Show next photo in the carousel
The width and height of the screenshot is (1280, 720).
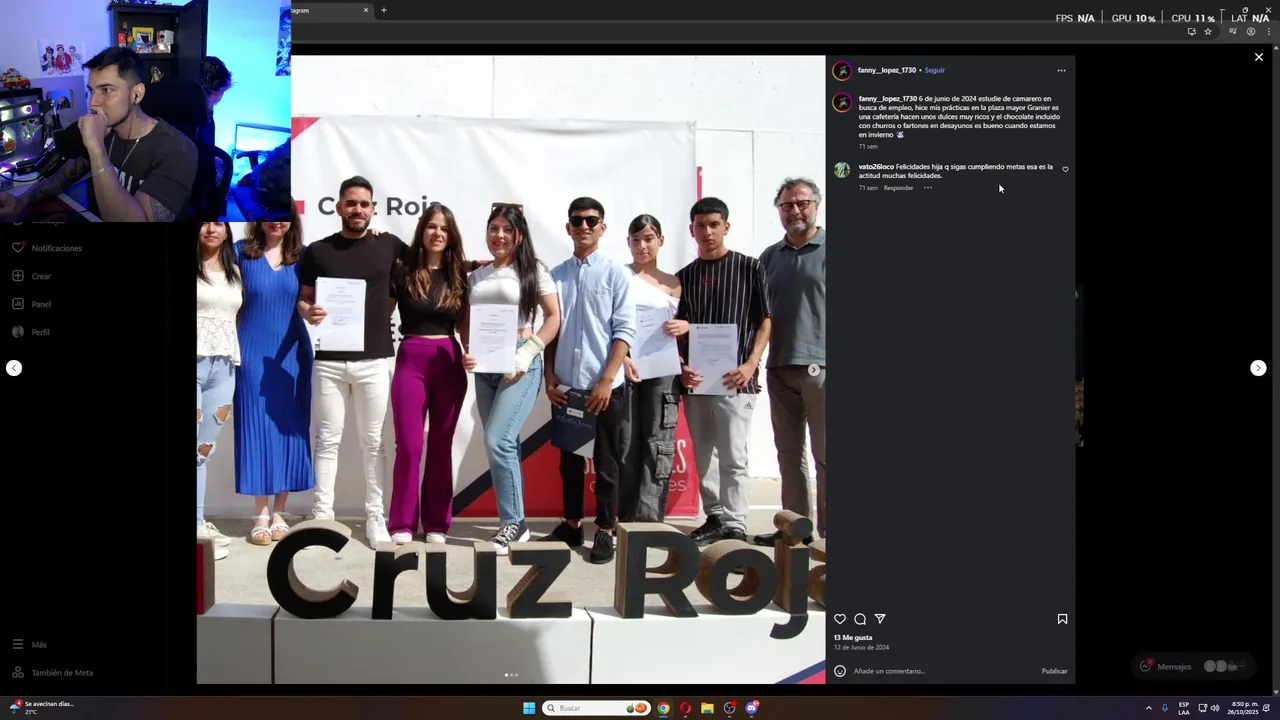(813, 370)
